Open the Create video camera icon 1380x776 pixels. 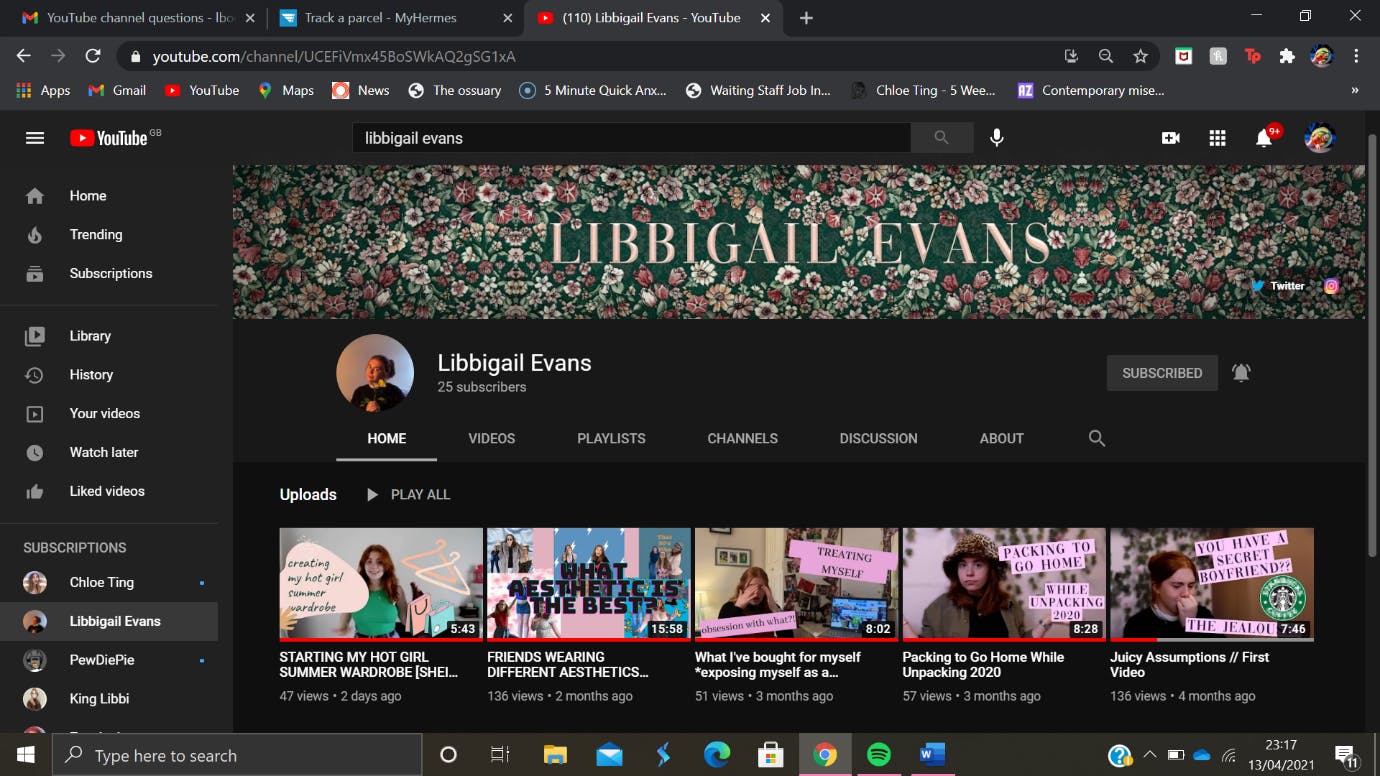coord(1170,138)
